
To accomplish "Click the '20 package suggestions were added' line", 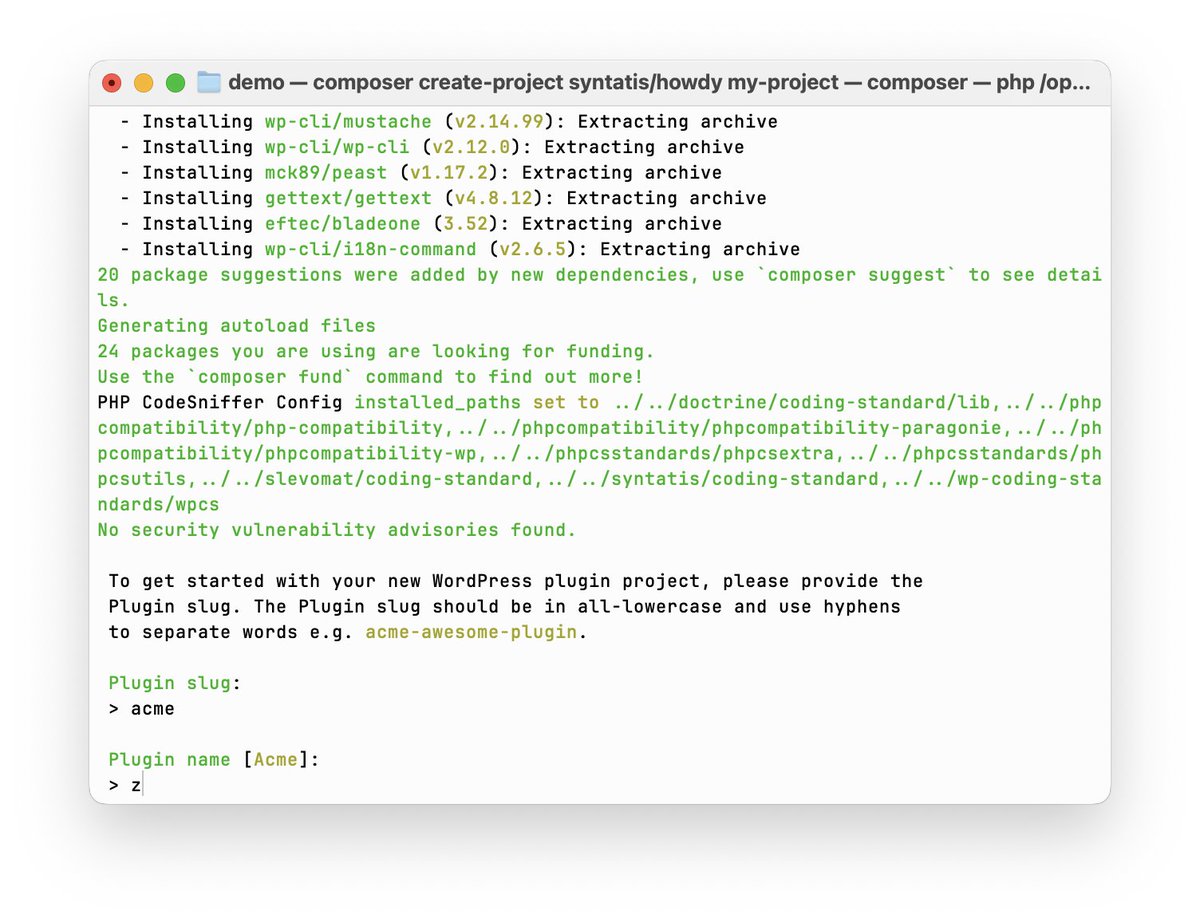I will (600, 287).
